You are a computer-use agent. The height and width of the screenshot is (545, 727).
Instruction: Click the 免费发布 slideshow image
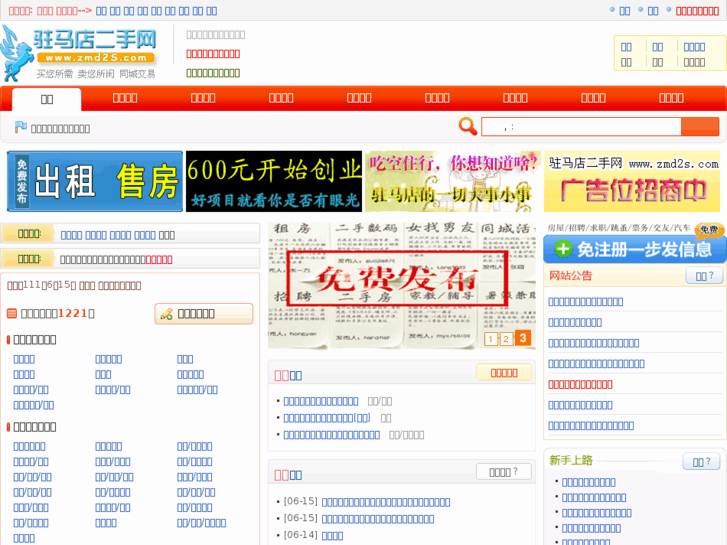click(402, 285)
